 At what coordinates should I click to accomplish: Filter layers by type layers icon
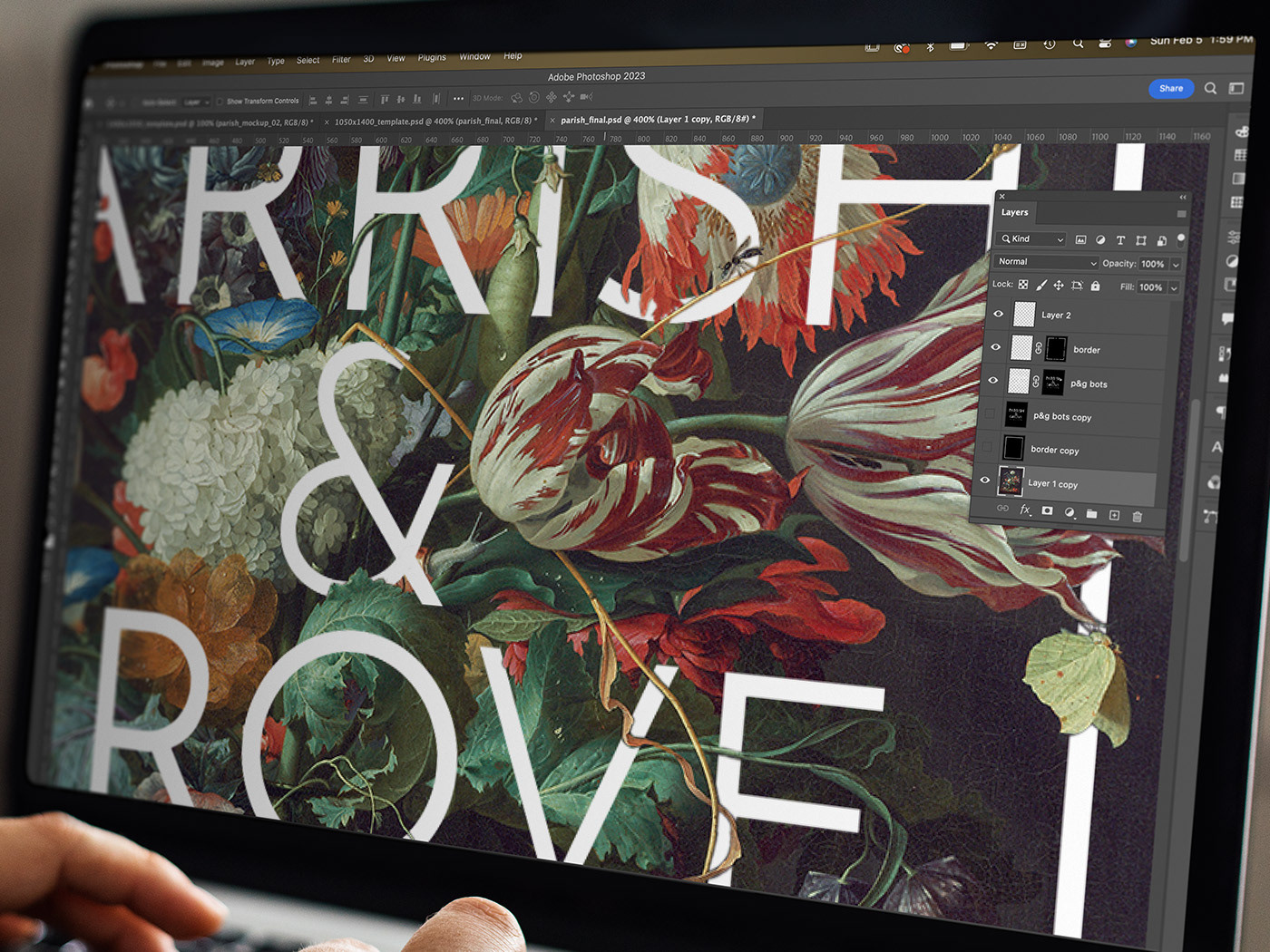pyautogui.click(x=1120, y=240)
